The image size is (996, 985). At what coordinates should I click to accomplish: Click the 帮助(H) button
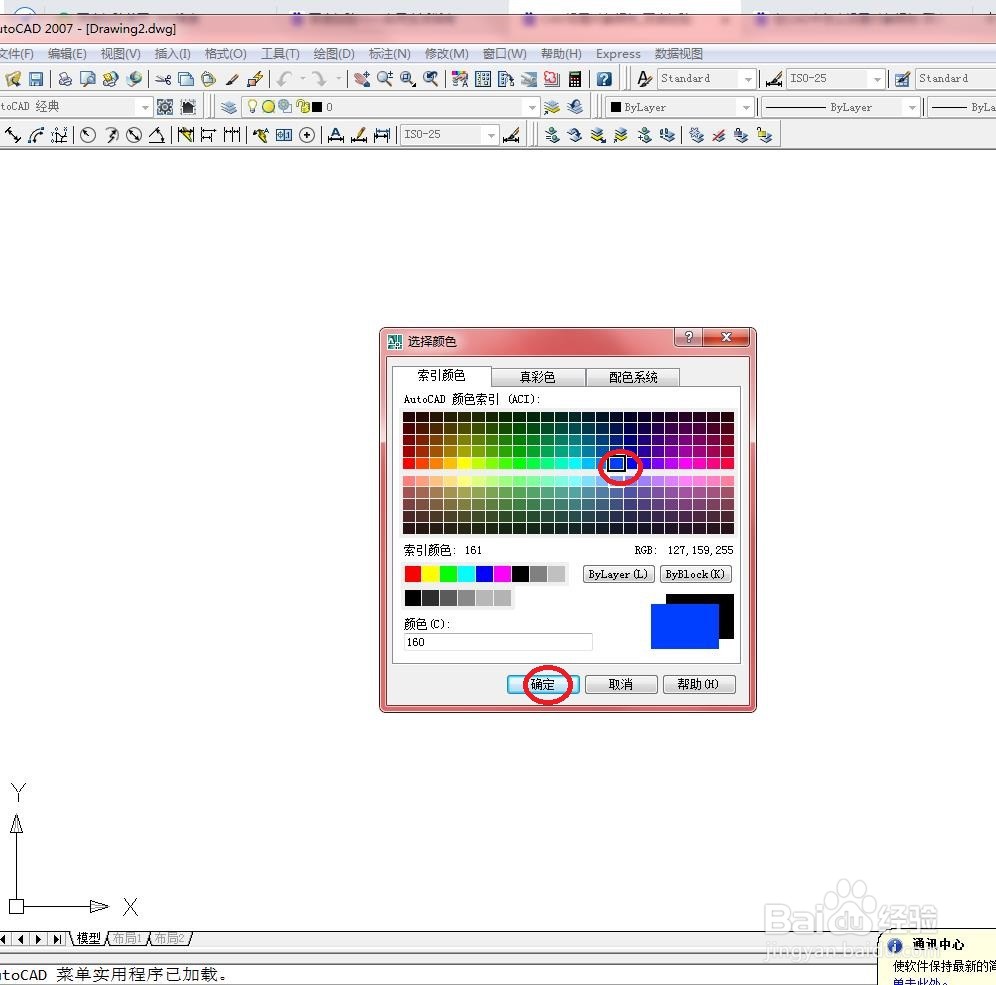[699, 684]
